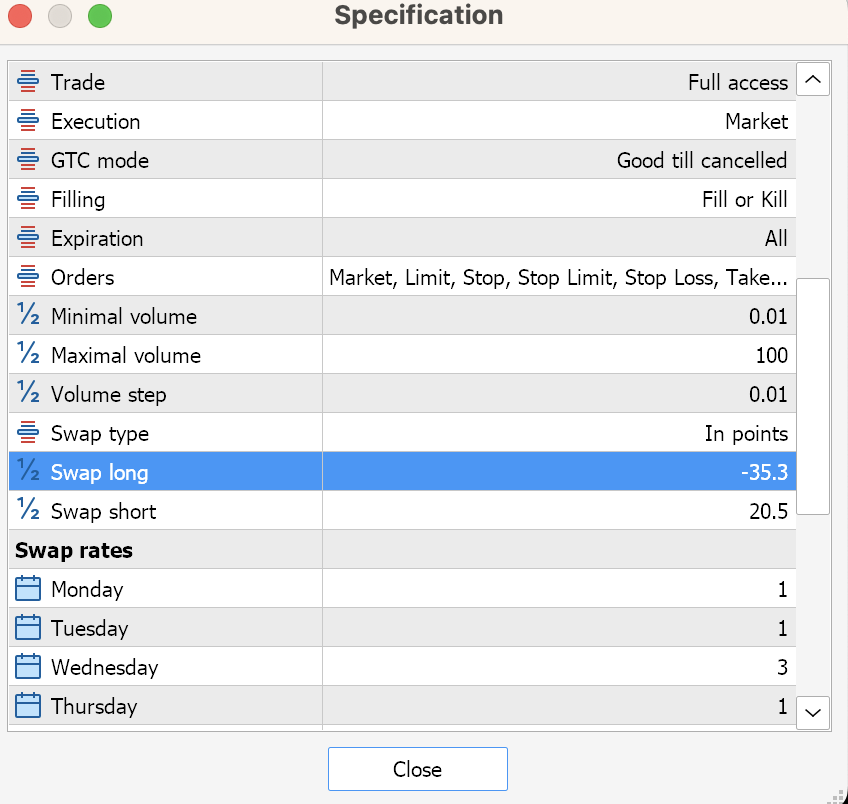Select the Swap long row
Viewport: 848px width, 804px height.
[400, 472]
